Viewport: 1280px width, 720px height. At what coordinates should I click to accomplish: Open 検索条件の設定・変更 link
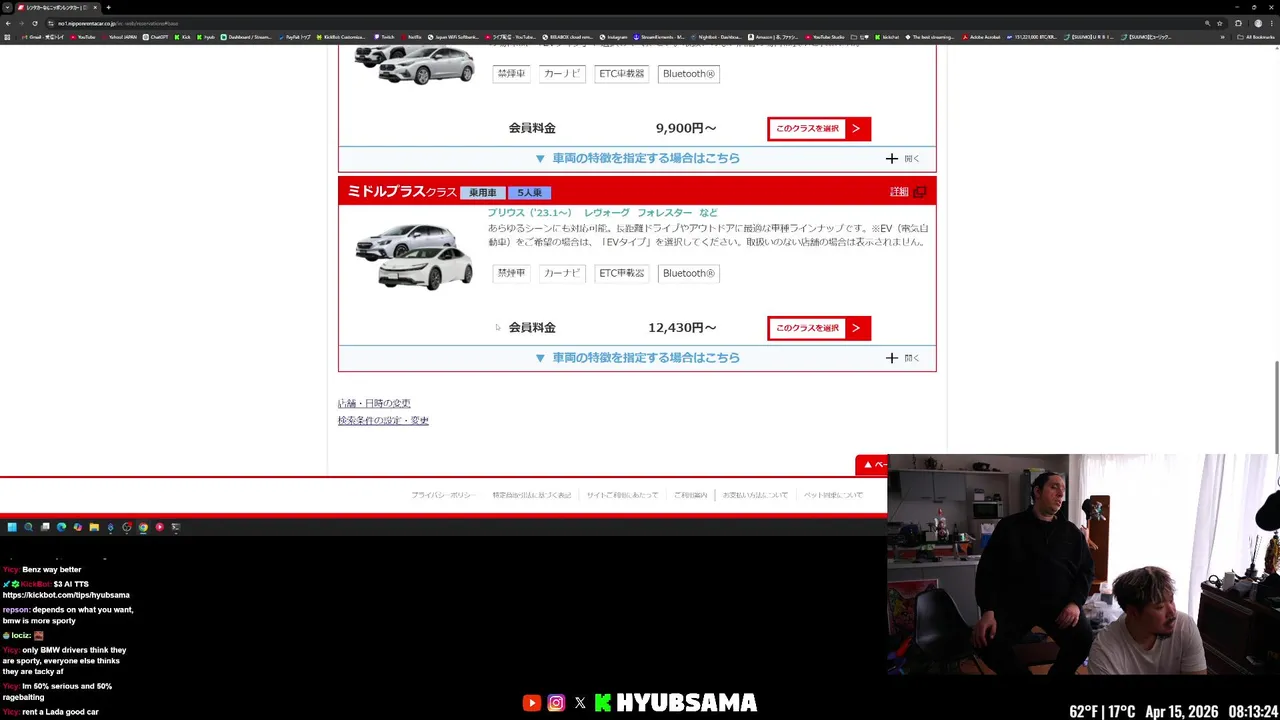[x=383, y=420]
